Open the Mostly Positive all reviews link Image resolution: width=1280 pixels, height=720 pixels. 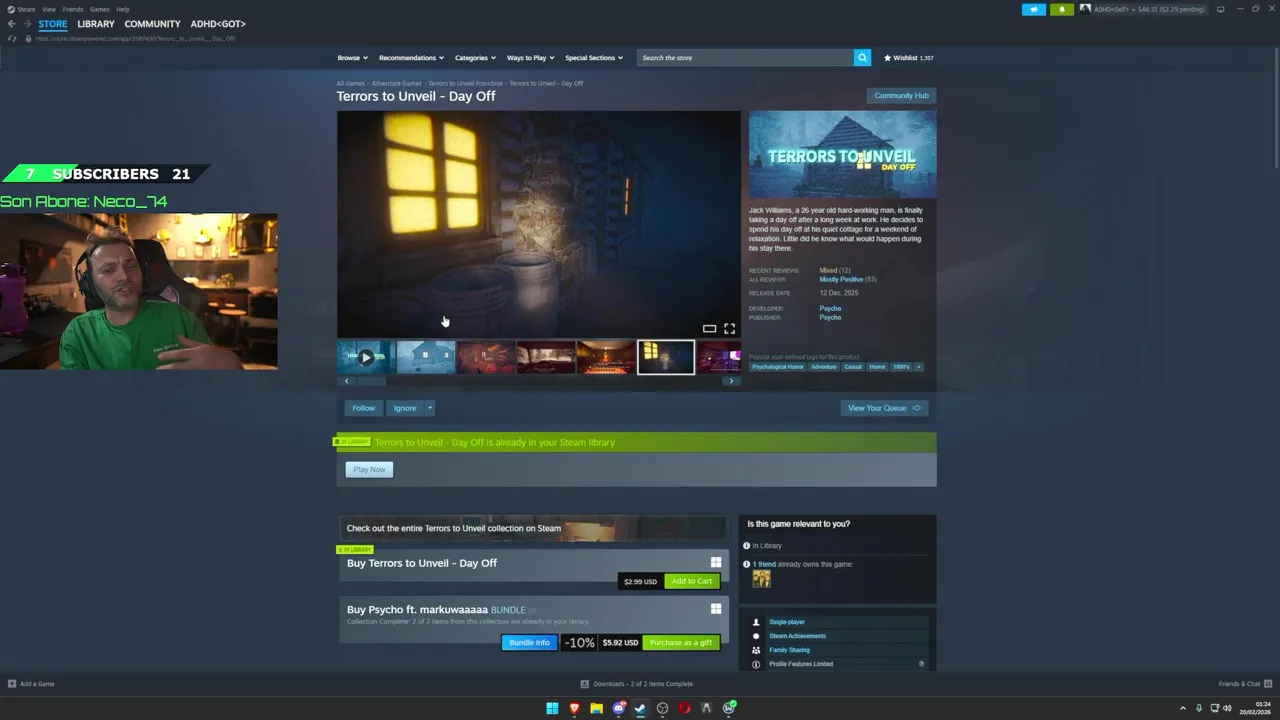(x=841, y=280)
